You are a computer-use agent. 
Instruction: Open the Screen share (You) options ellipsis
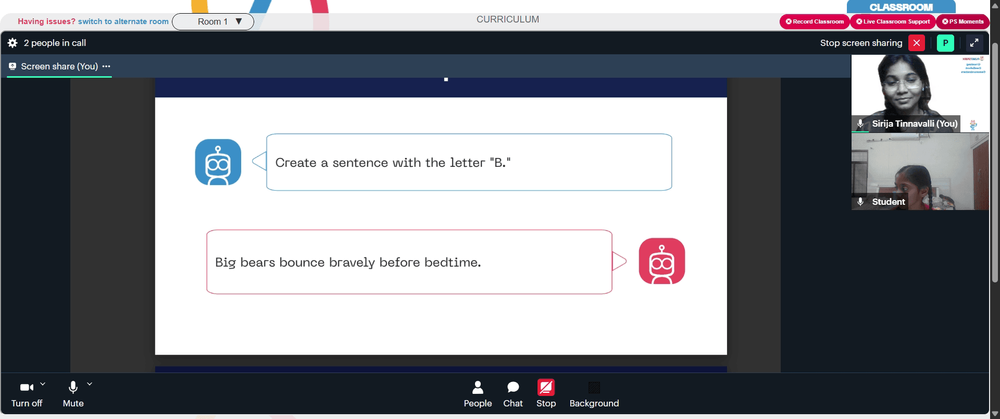(x=106, y=66)
